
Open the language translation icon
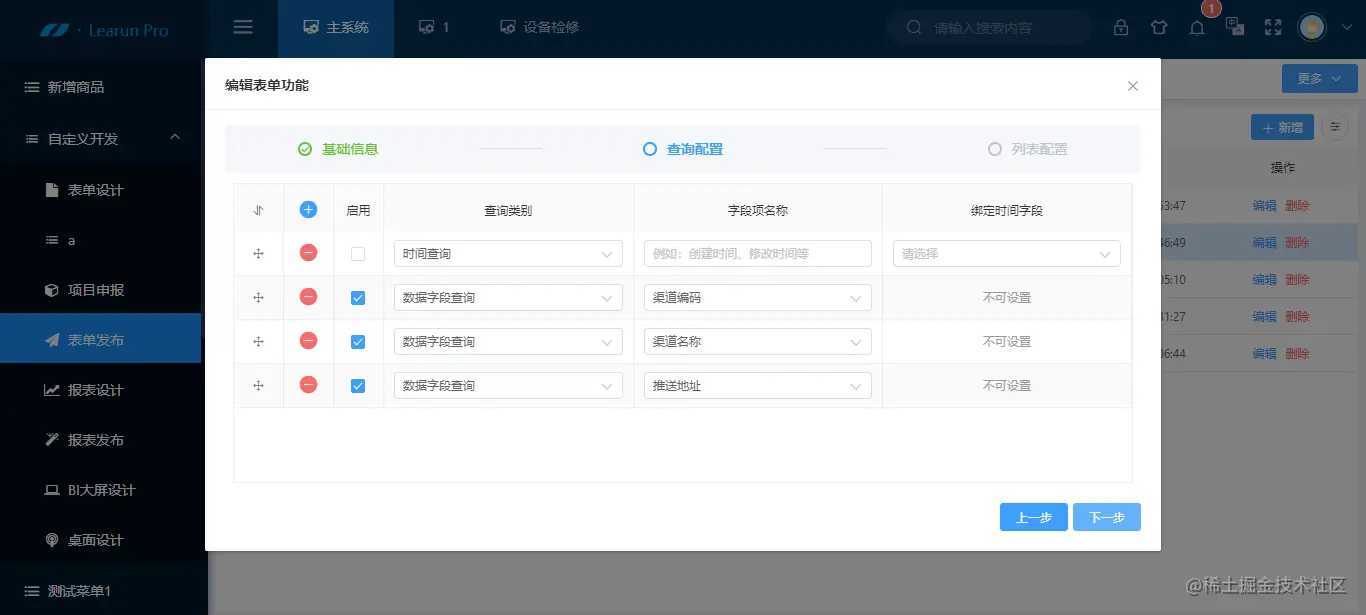tap(1235, 27)
